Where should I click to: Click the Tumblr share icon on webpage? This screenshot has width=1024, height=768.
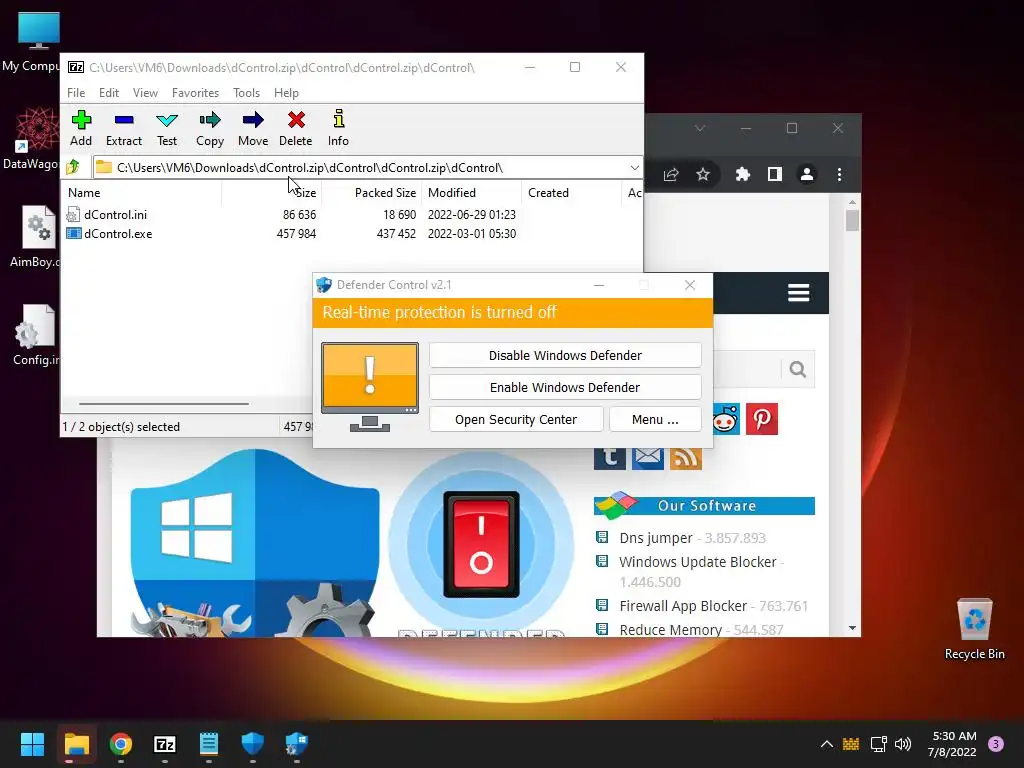[x=609, y=458]
